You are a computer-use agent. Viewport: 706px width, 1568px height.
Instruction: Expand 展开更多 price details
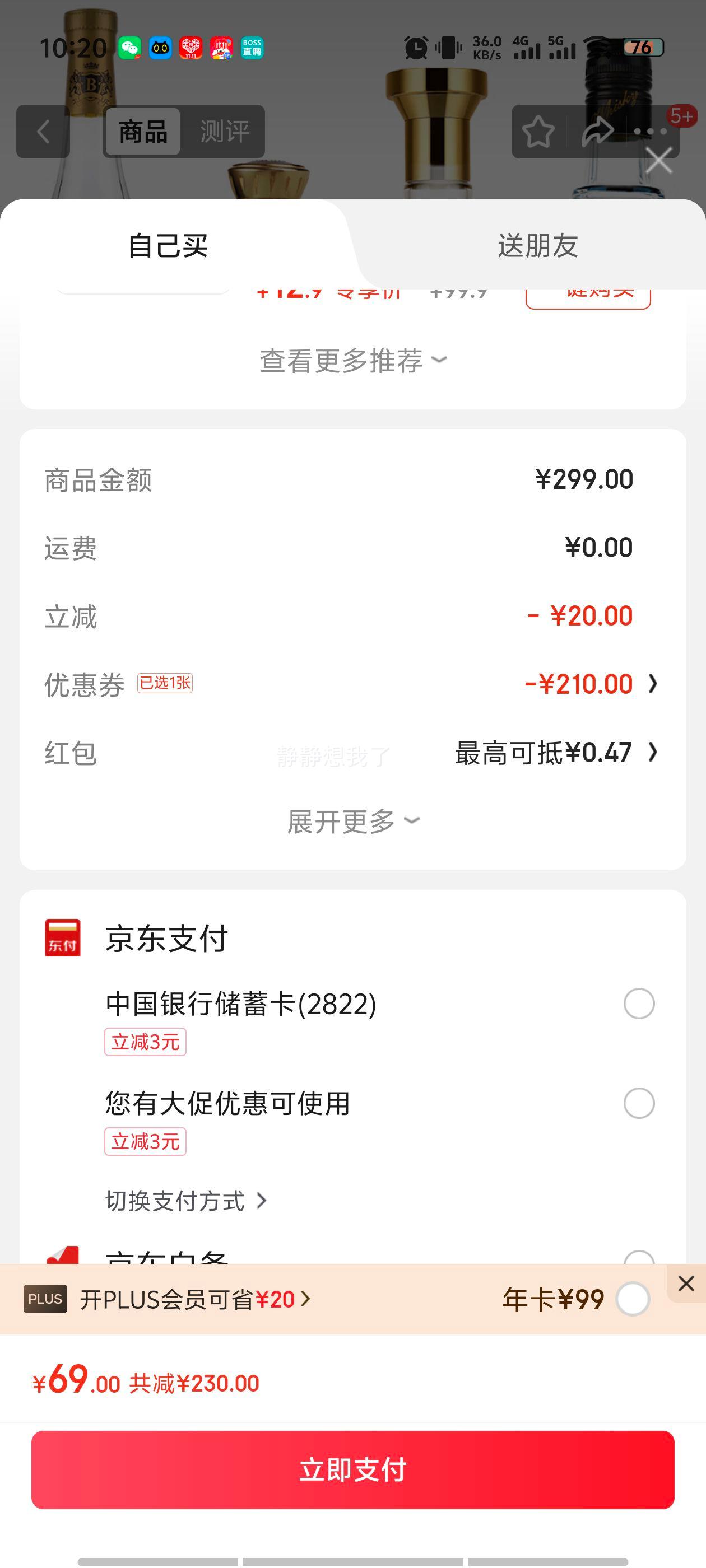pos(354,822)
